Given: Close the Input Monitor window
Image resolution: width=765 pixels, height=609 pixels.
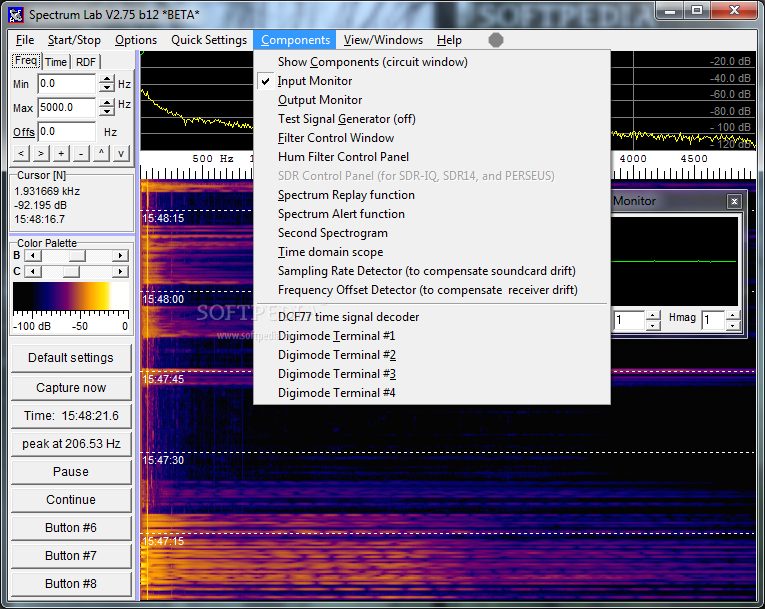Looking at the screenshot, I should 734,201.
